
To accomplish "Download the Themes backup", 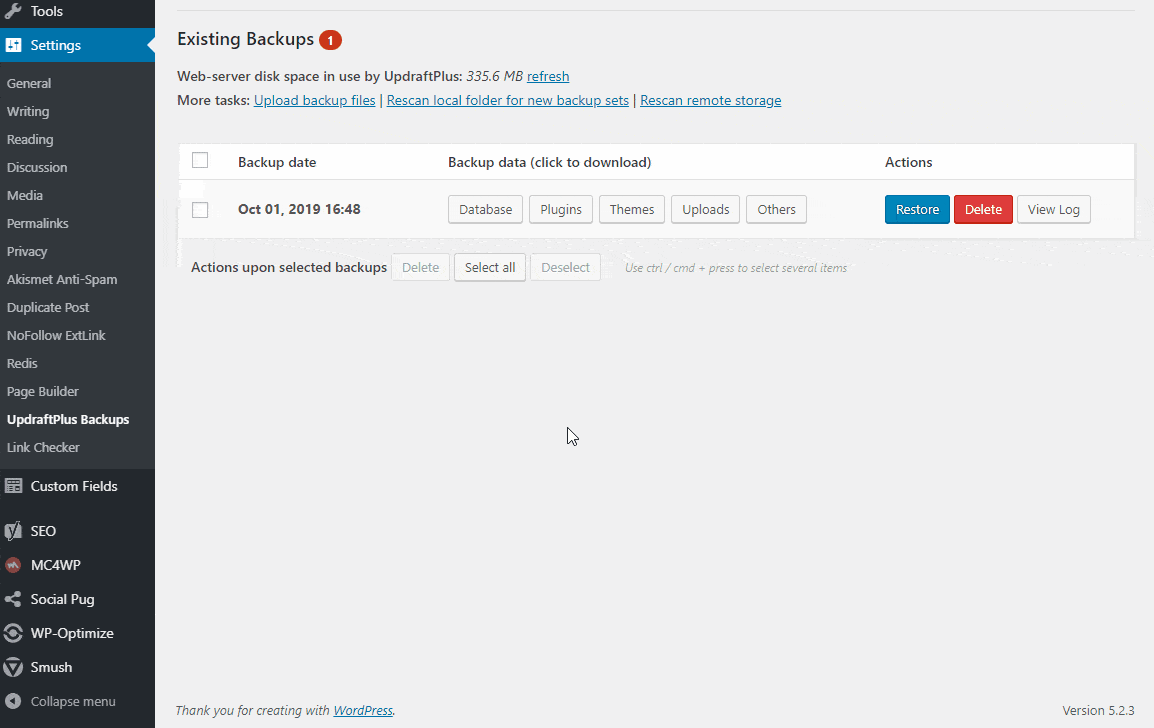I will [x=631, y=209].
